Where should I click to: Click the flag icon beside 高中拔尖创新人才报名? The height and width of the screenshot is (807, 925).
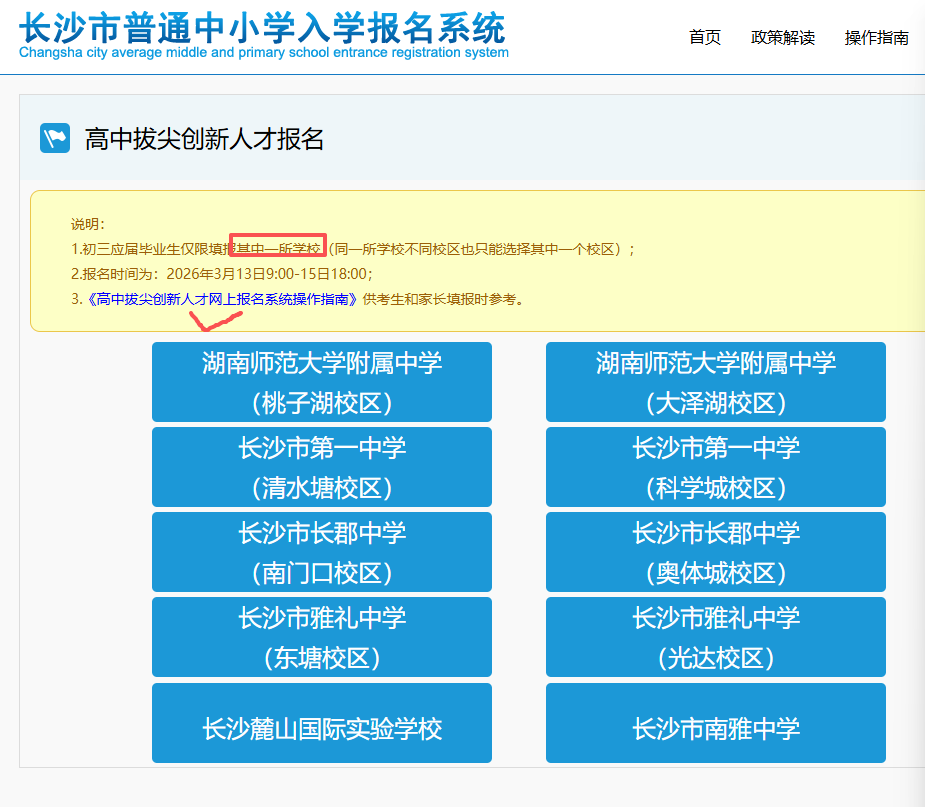pyautogui.click(x=55, y=138)
